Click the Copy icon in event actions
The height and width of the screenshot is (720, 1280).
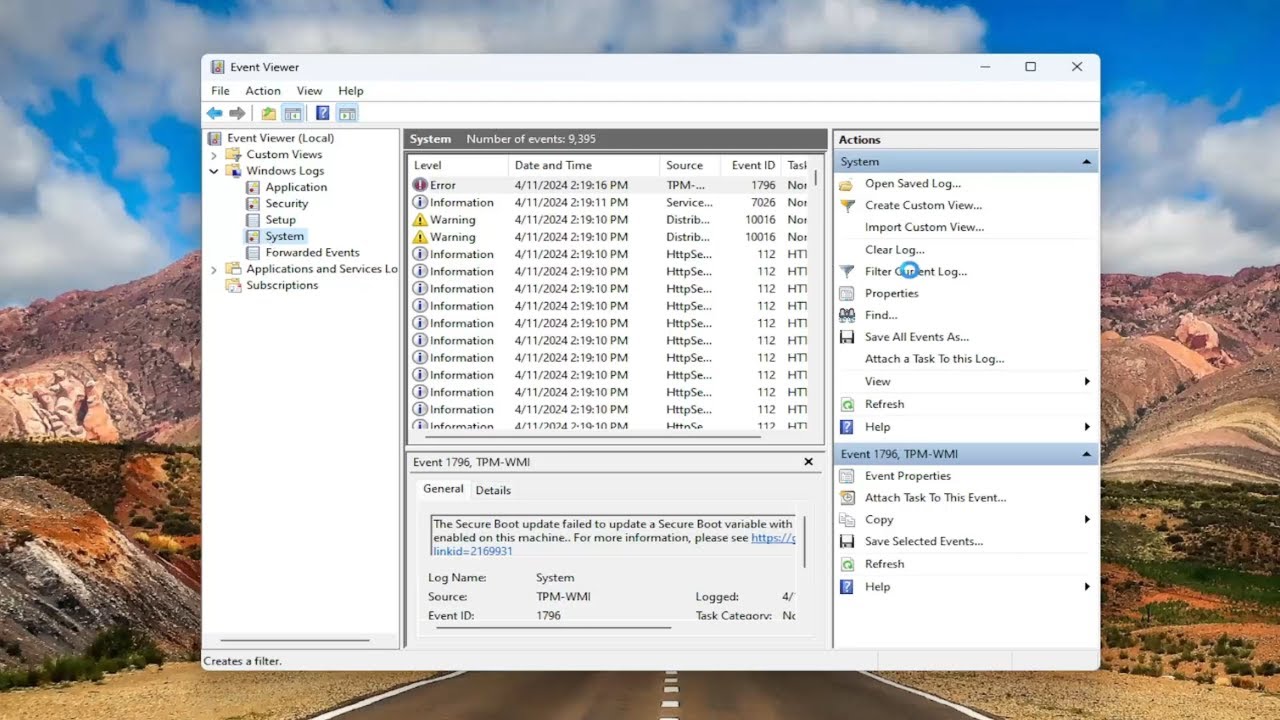point(846,520)
